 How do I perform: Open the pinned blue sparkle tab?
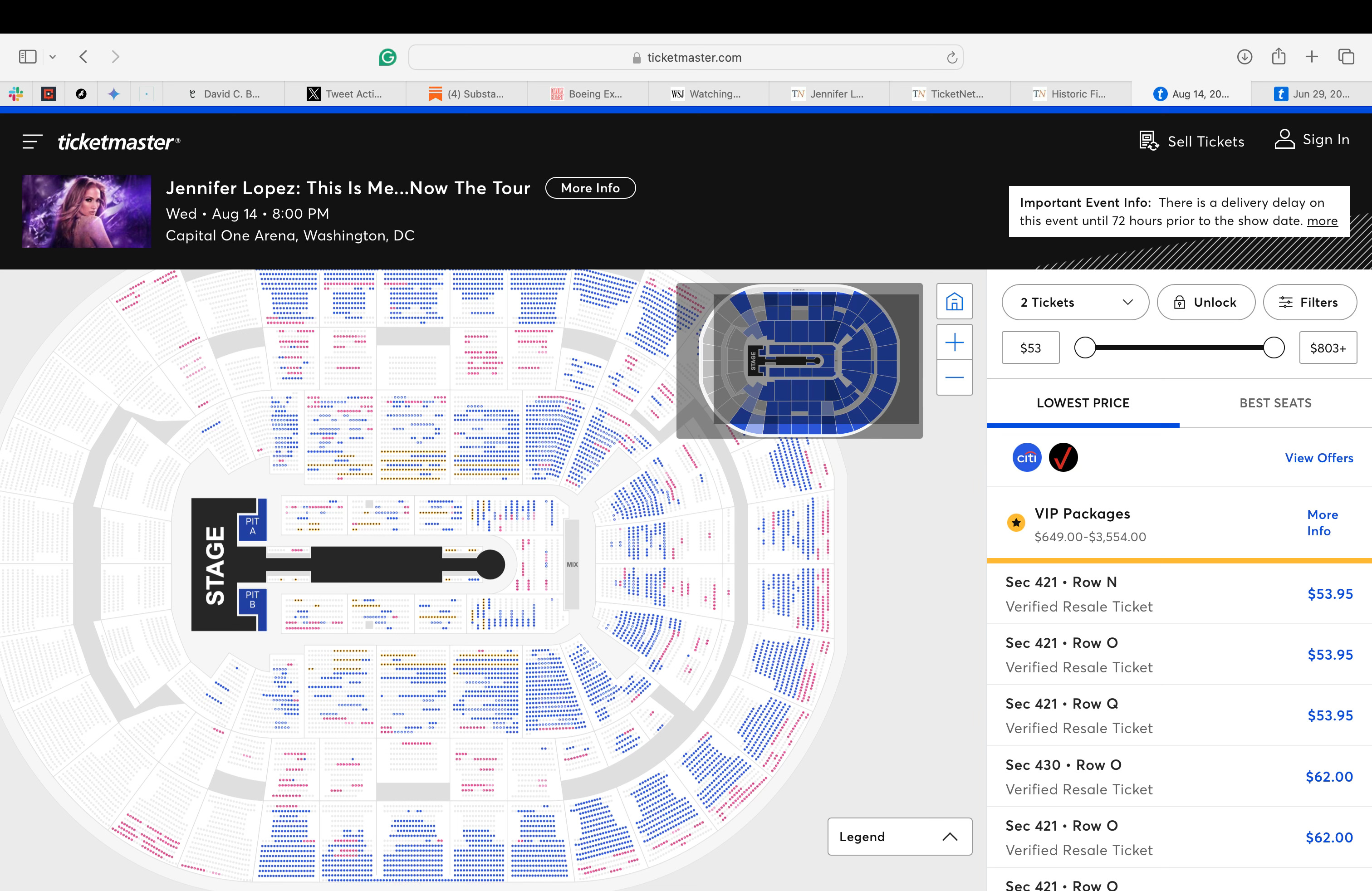pos(114,94)
